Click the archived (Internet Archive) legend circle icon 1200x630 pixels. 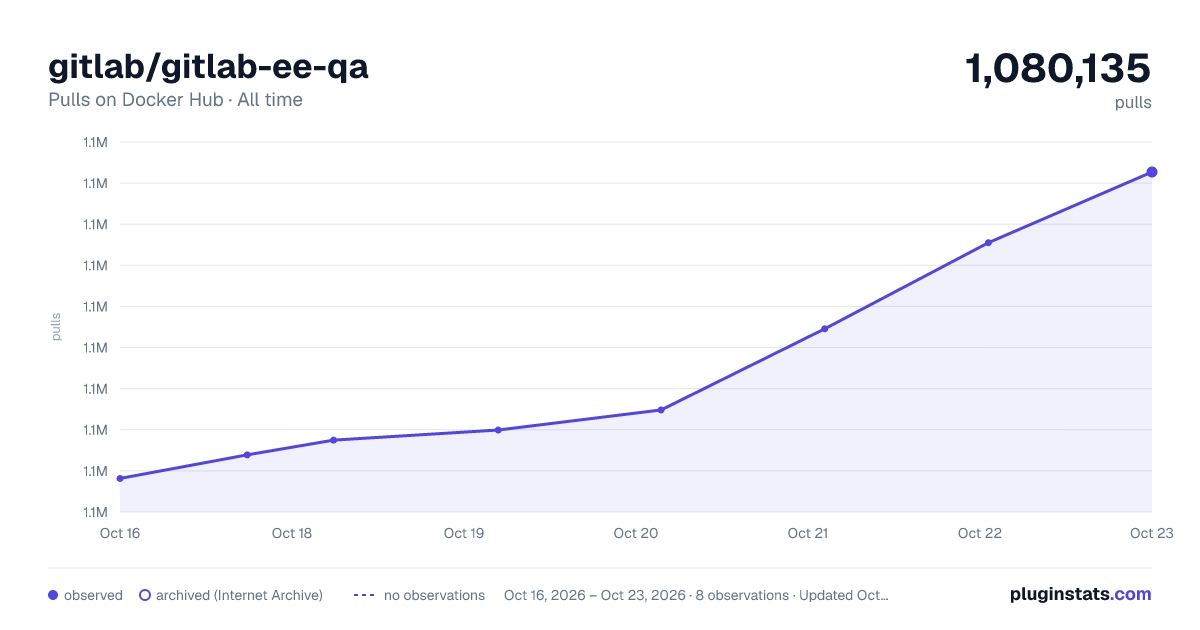(x=144, y=595)
